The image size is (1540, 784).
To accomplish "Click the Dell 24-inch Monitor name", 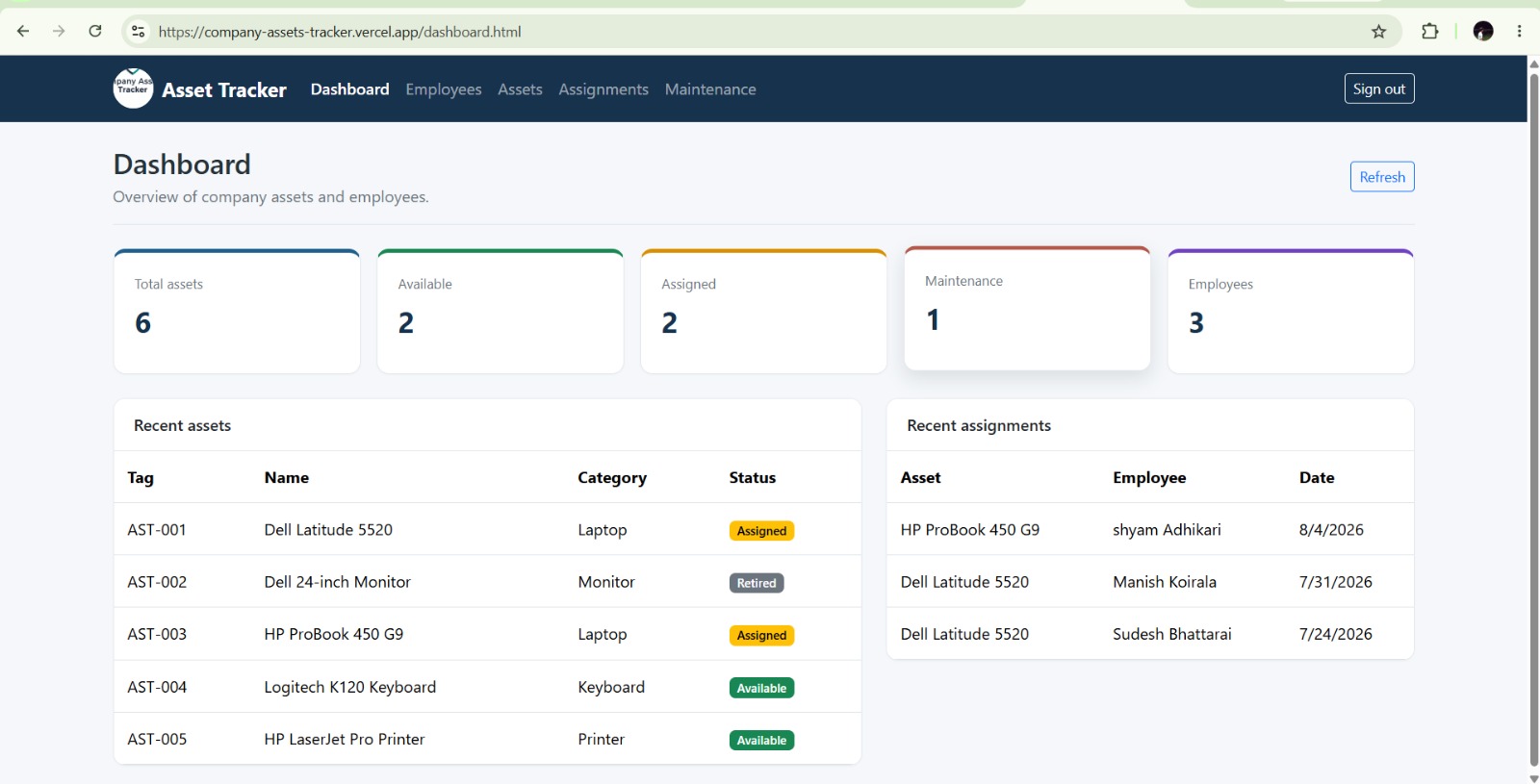I will pos(337,582).
